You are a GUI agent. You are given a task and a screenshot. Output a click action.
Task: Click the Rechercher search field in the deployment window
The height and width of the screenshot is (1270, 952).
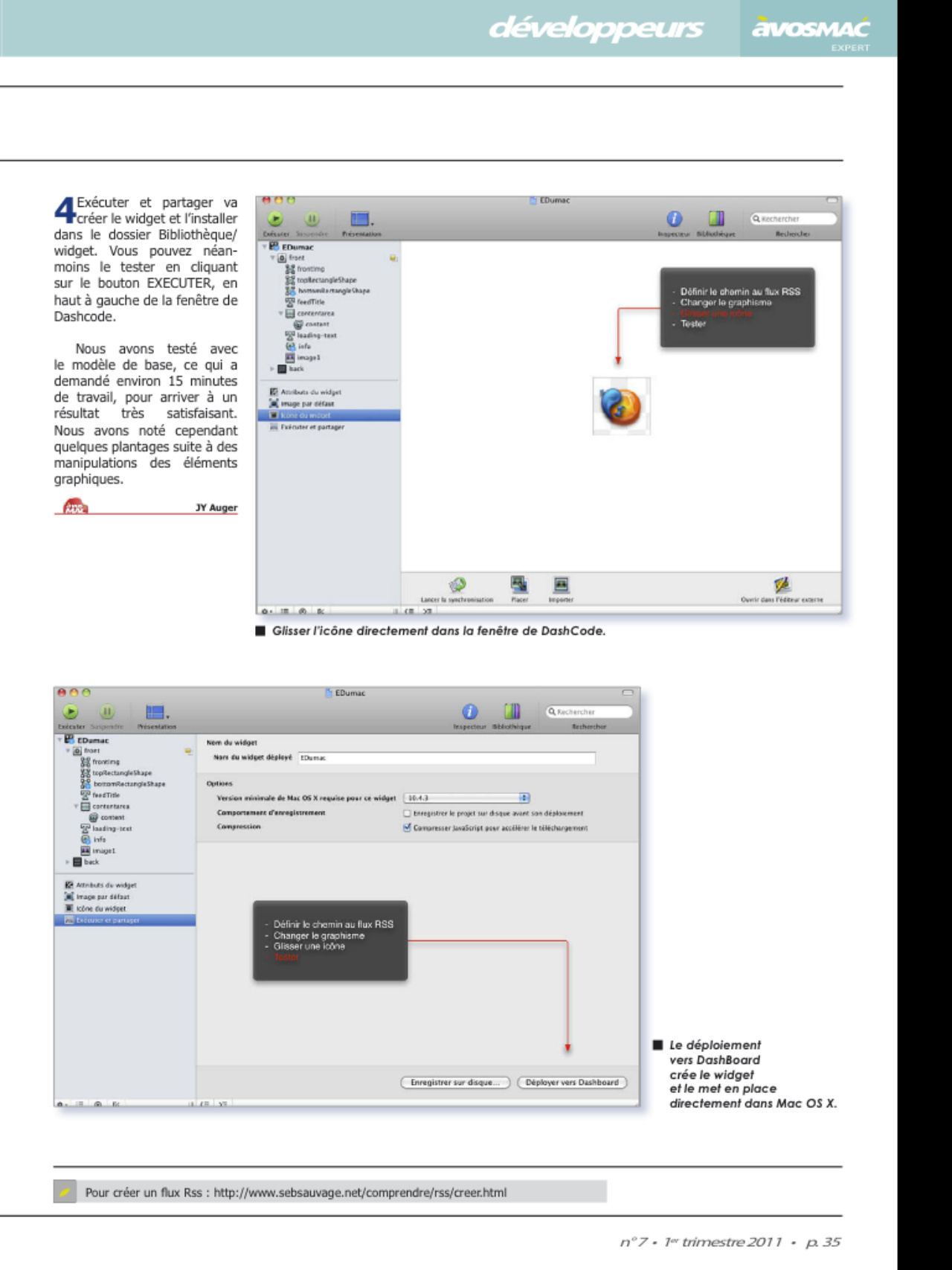pyautogui.click(x=589, y=712)
